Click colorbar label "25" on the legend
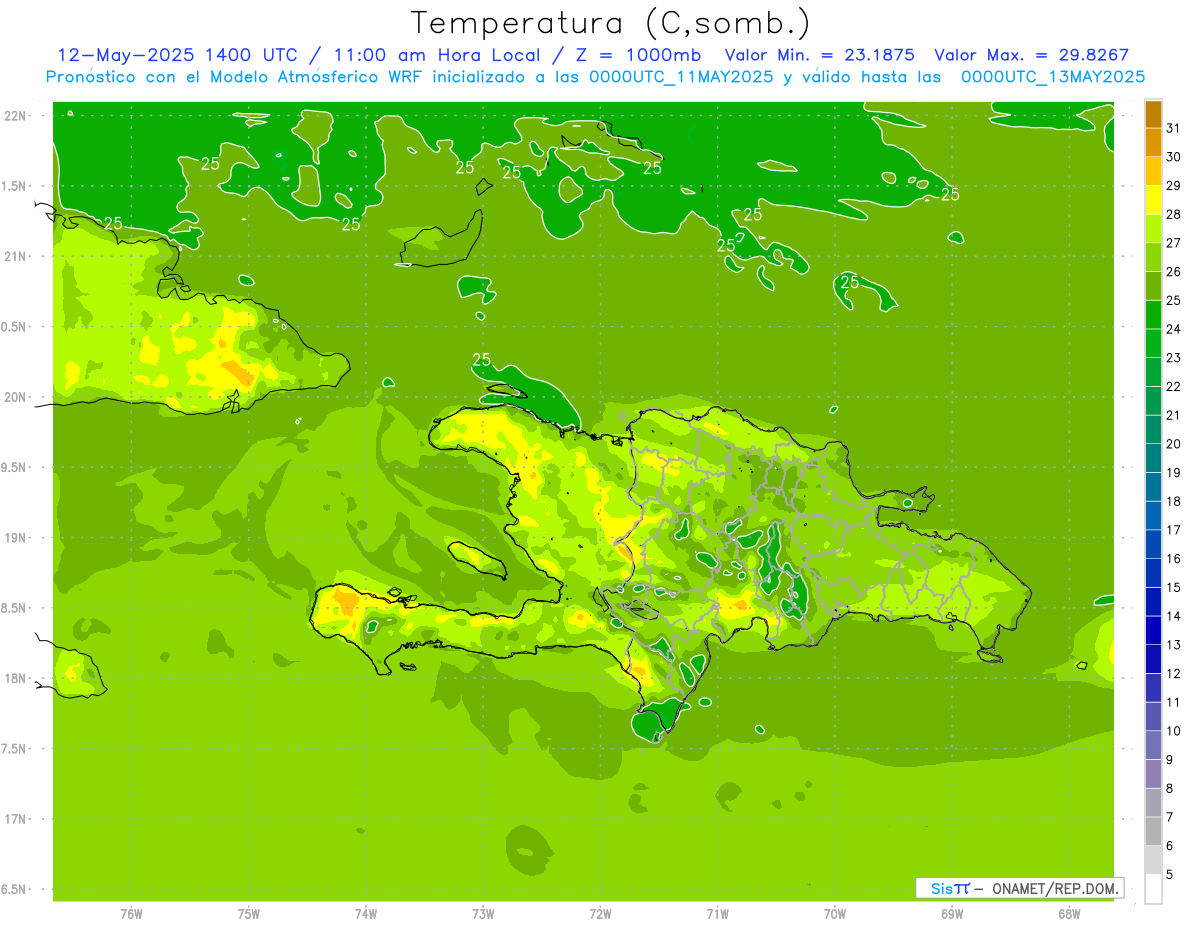Screen dimensions: 1200x927 coord(1174,300)
